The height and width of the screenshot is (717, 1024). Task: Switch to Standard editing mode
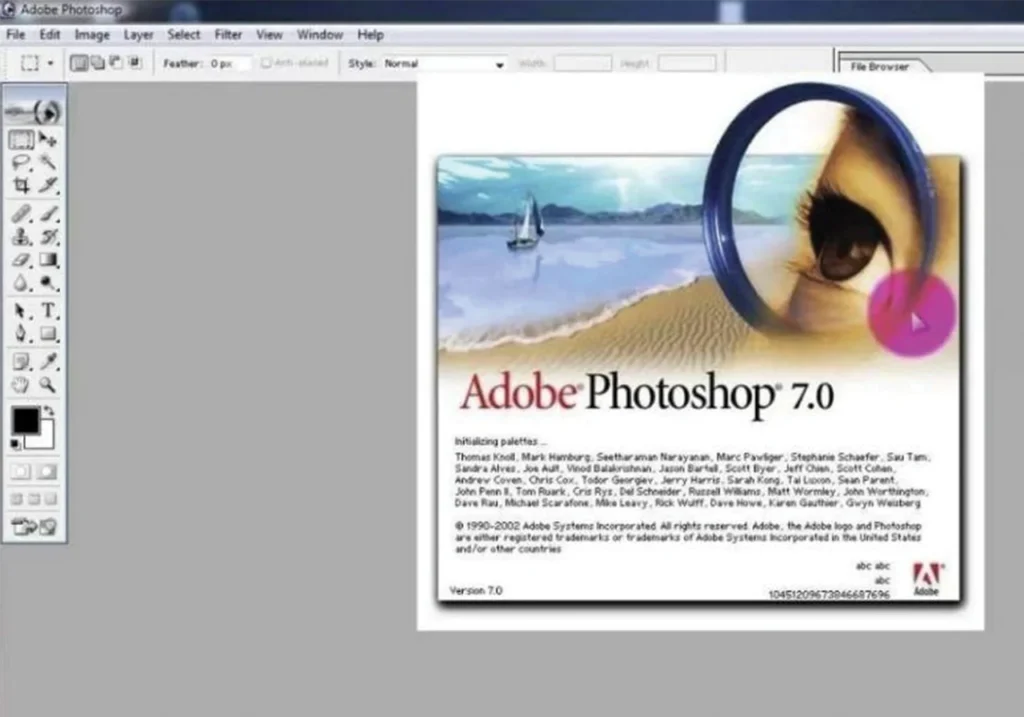pyautogui.click(x=21, y=471)
